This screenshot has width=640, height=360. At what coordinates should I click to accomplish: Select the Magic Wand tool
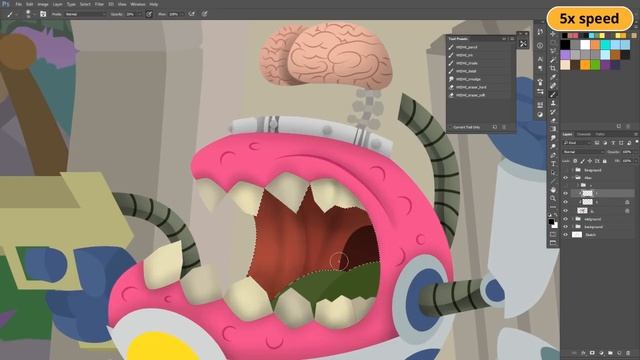click(x=553, y=60)
